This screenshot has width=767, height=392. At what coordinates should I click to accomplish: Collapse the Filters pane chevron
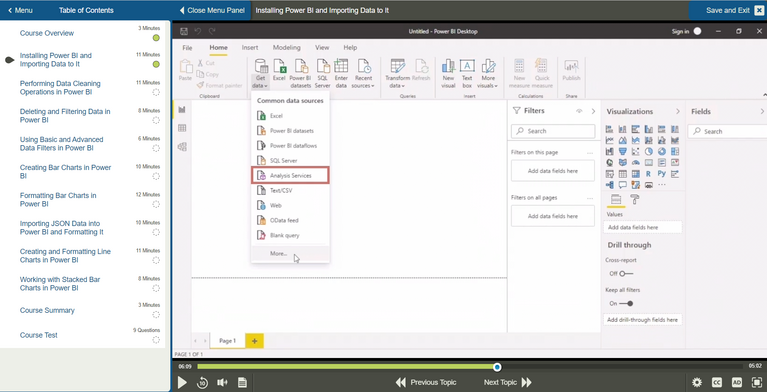click(593, 112)
